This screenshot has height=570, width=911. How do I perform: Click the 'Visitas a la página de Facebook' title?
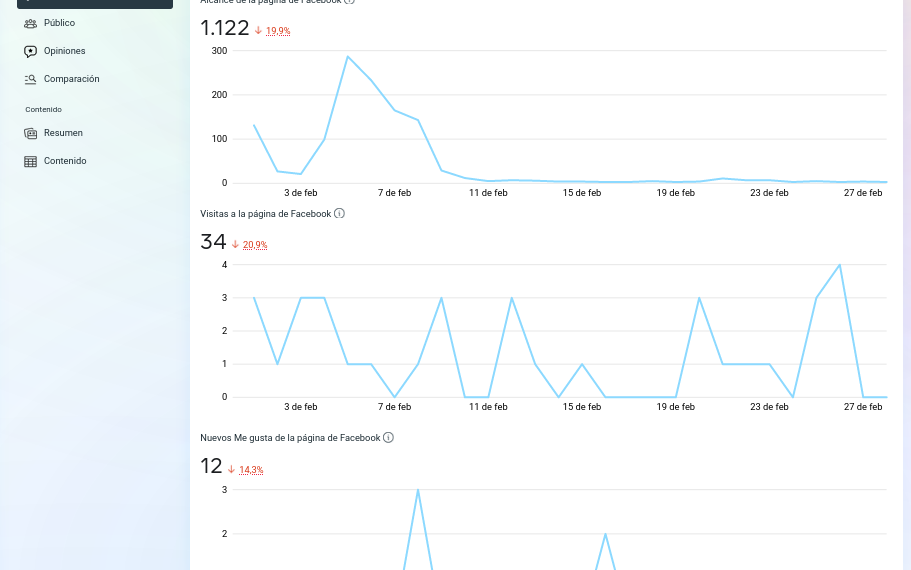[x=266, y=214]
